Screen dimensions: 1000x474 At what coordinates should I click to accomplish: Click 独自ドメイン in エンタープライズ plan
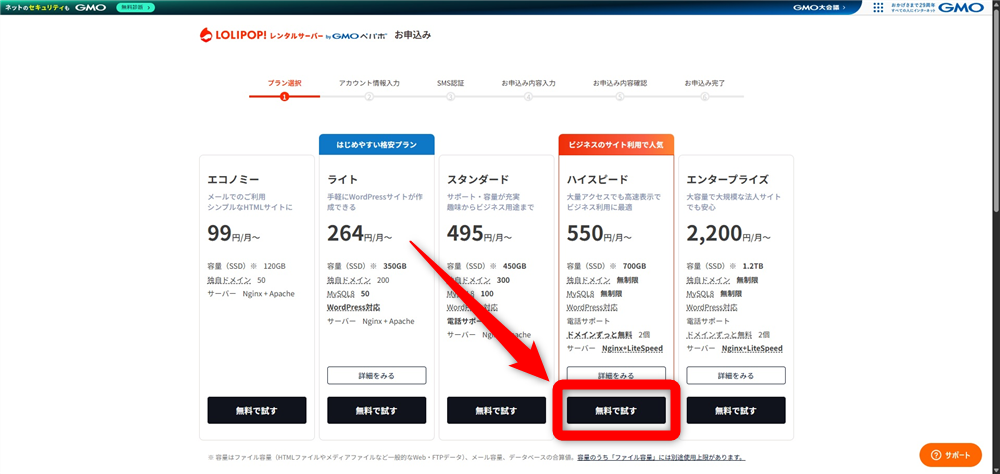click(709, 280)
